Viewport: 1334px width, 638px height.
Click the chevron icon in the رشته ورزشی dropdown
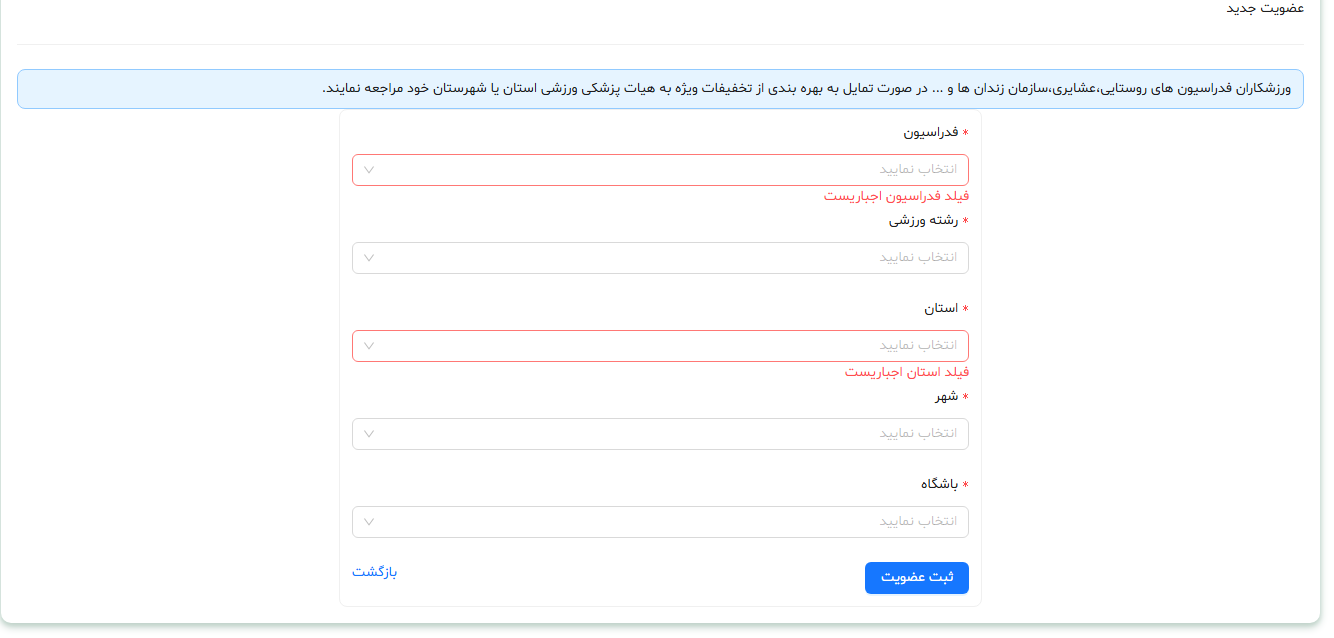coord(370,257)
